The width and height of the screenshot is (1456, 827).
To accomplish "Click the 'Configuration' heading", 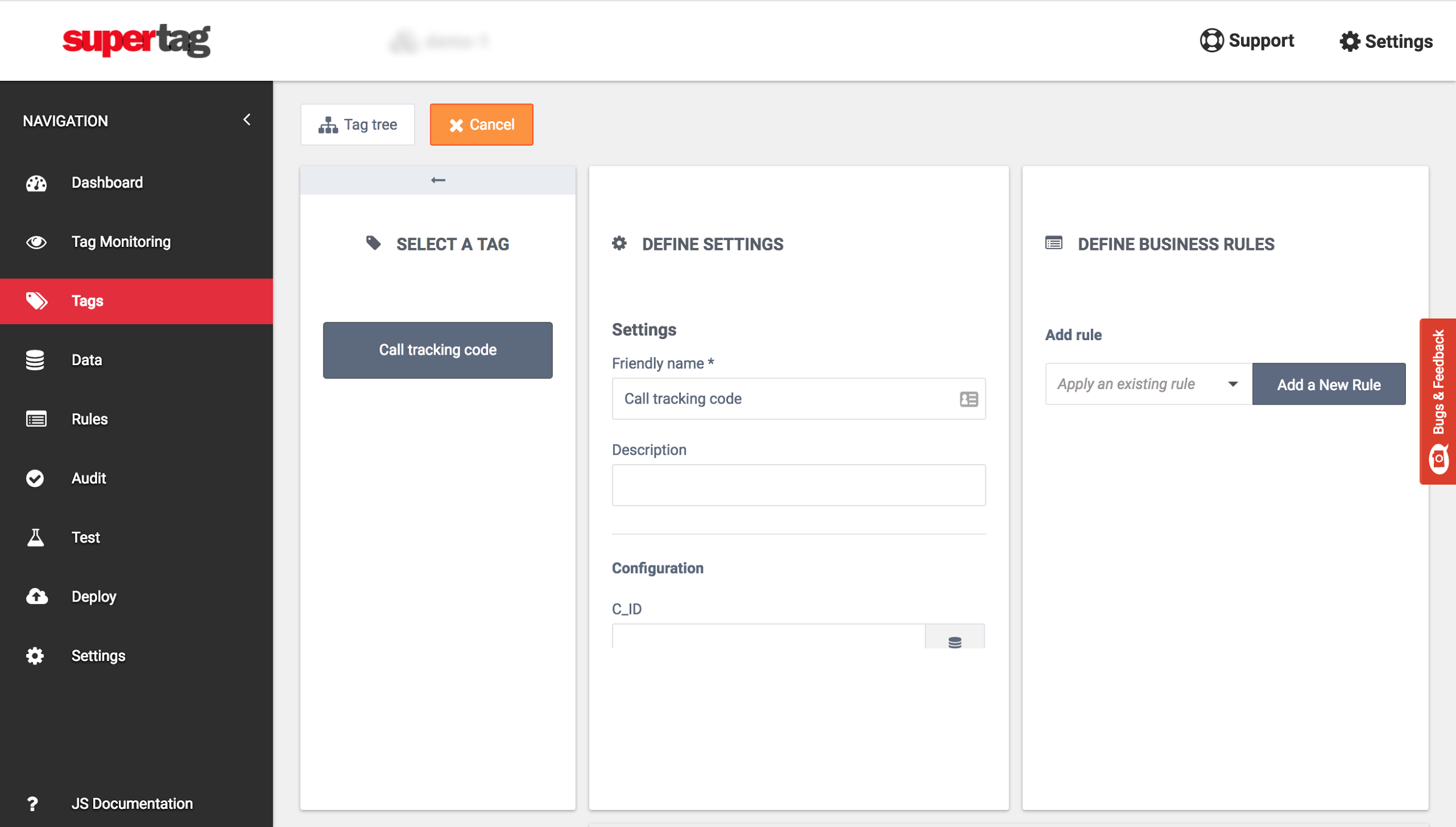I will pyautogui.click(x=658, y=568).
